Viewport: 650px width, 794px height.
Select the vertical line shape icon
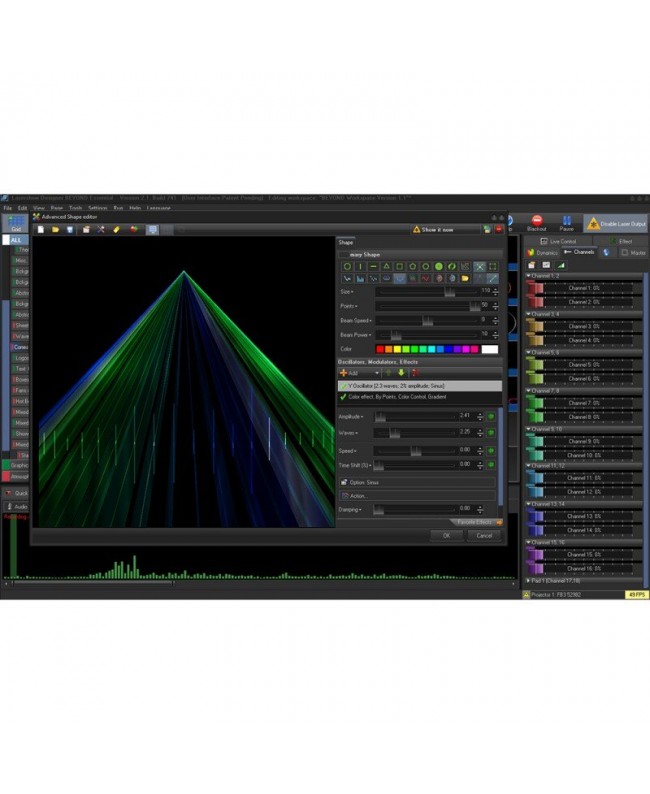(360, 266)
